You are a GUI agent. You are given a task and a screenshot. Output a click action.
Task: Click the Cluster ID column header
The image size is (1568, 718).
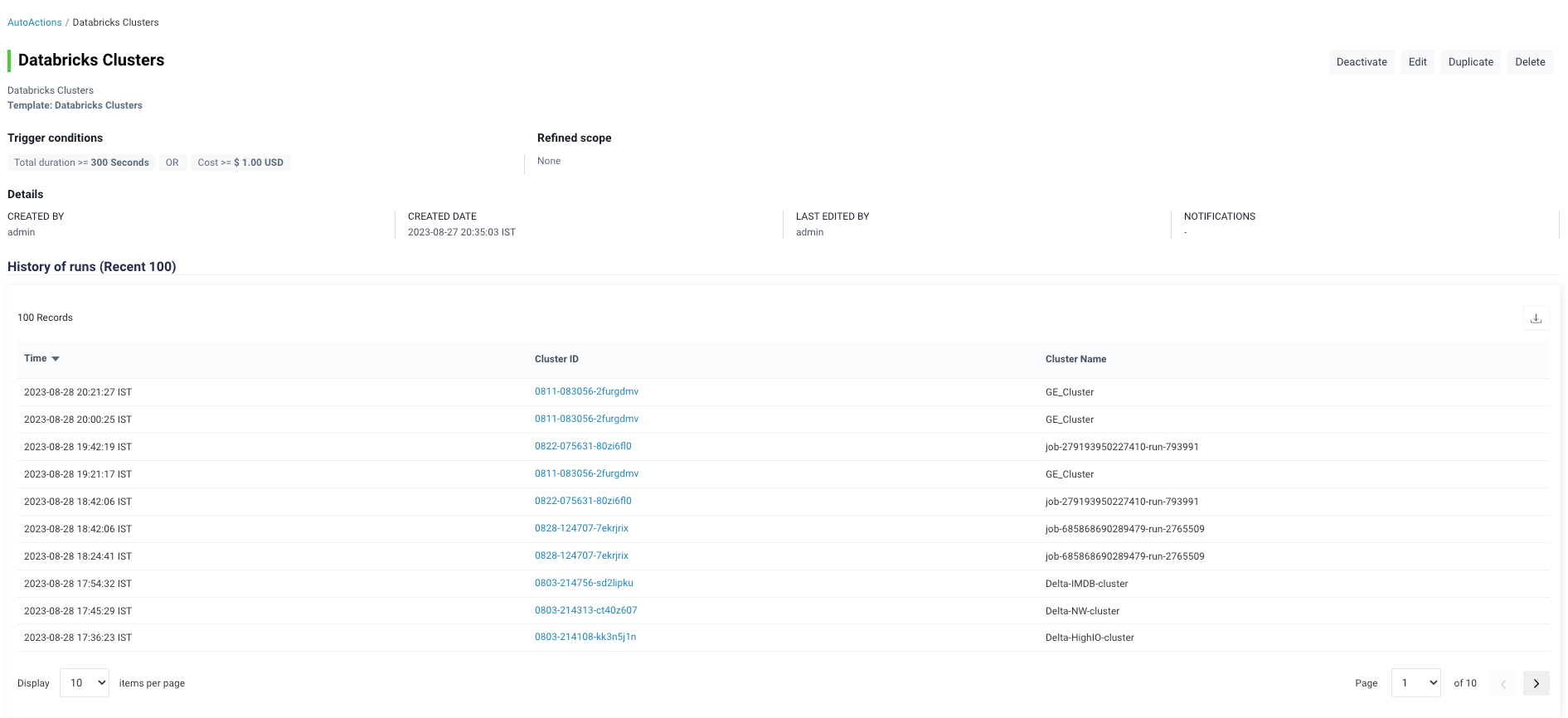coord(556,359)
